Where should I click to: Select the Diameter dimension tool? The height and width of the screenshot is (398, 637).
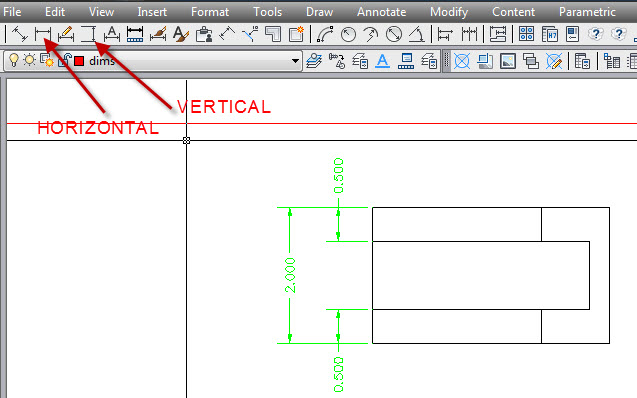pyautogui.click(x=394, y=34)
